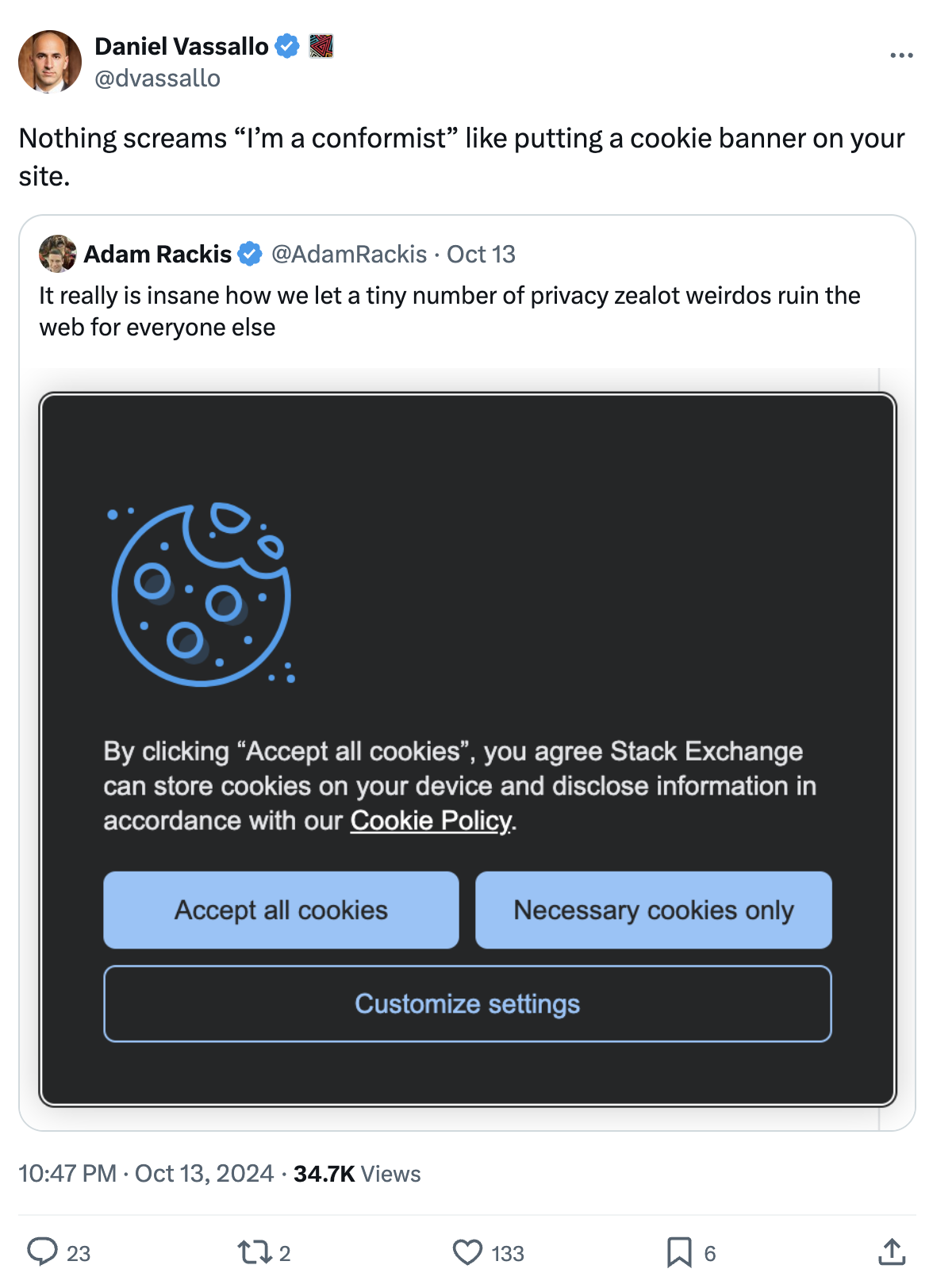Image resolution: width=933 pixels, height=1288 pixels.
Task: Click the Customize settings button
Action: click(467, 1003)
